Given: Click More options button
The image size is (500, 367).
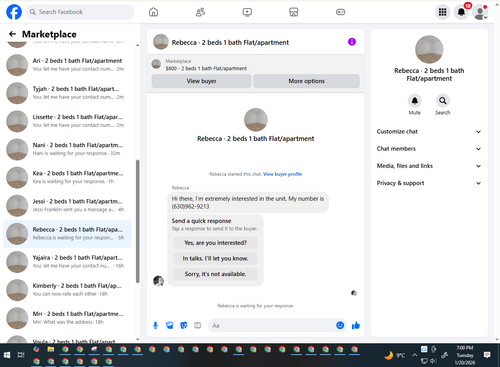Looking at the screenshot, I should point(306,81).
